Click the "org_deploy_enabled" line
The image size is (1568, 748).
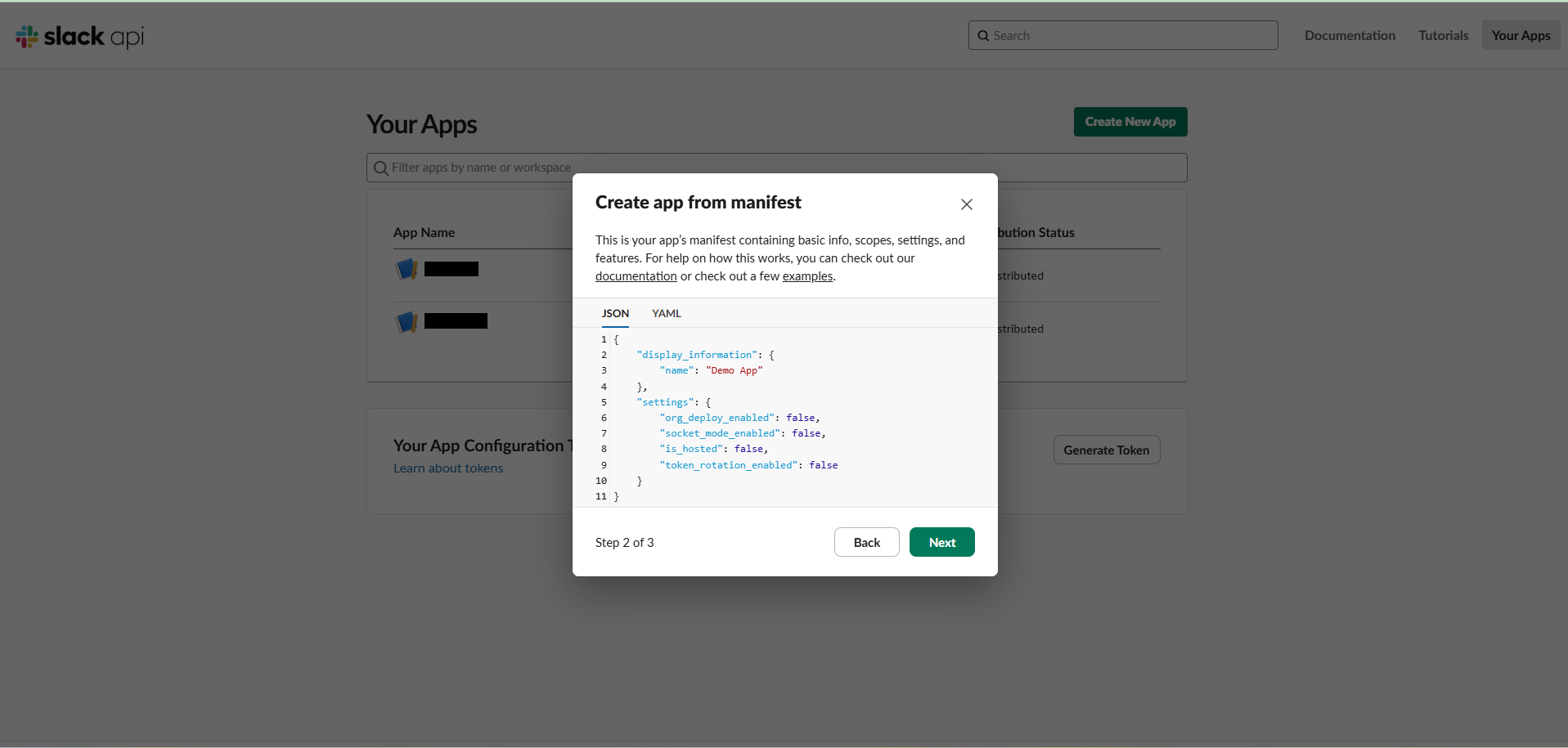tap(739, 418)
